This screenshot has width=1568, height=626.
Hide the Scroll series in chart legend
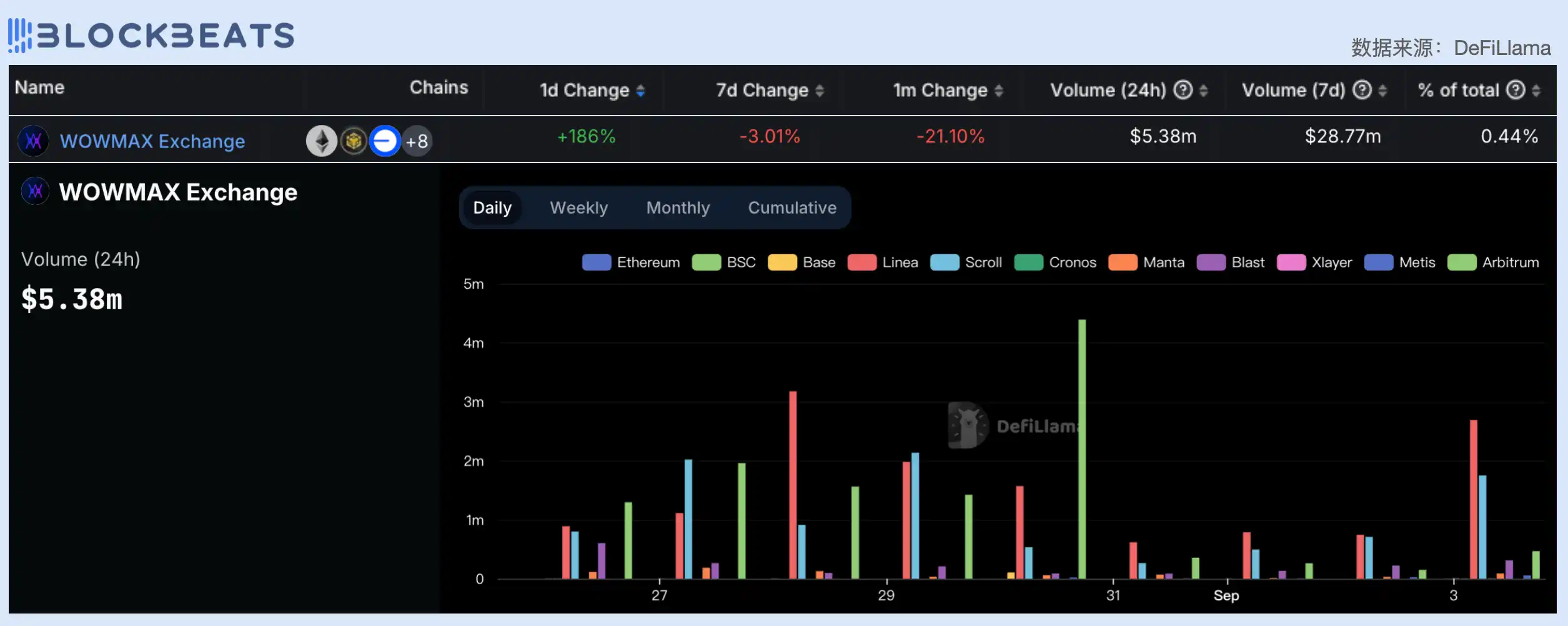(x=966, y=262)
